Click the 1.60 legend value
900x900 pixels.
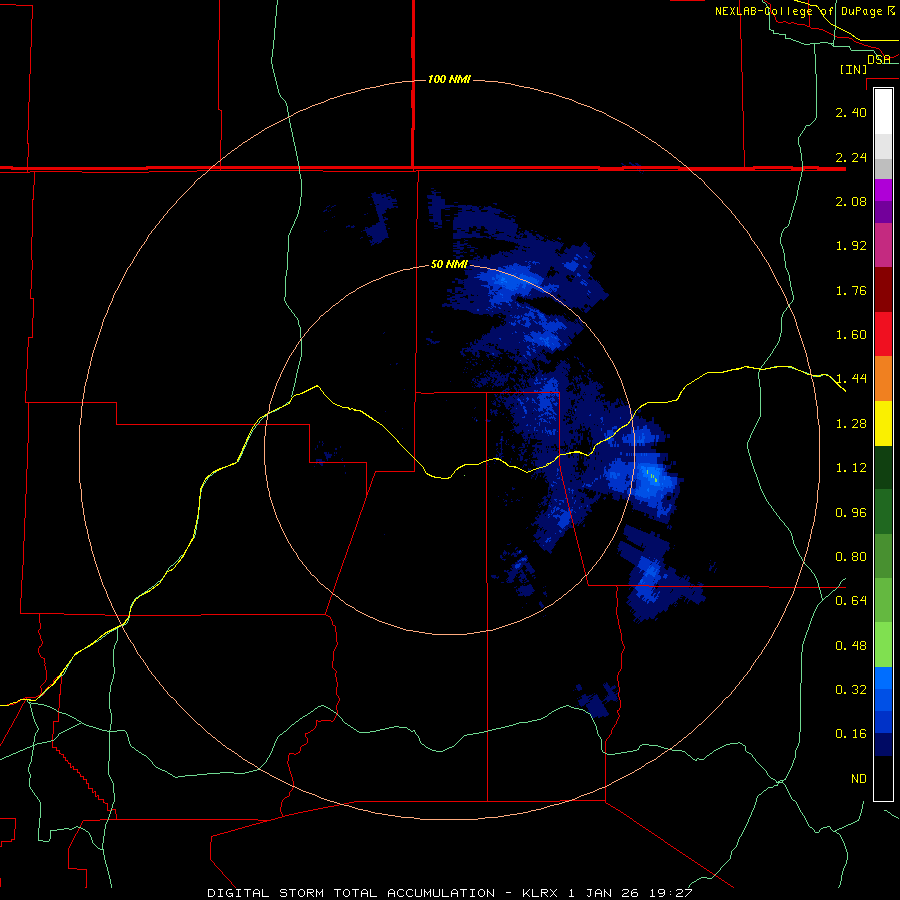pos(851,335)
